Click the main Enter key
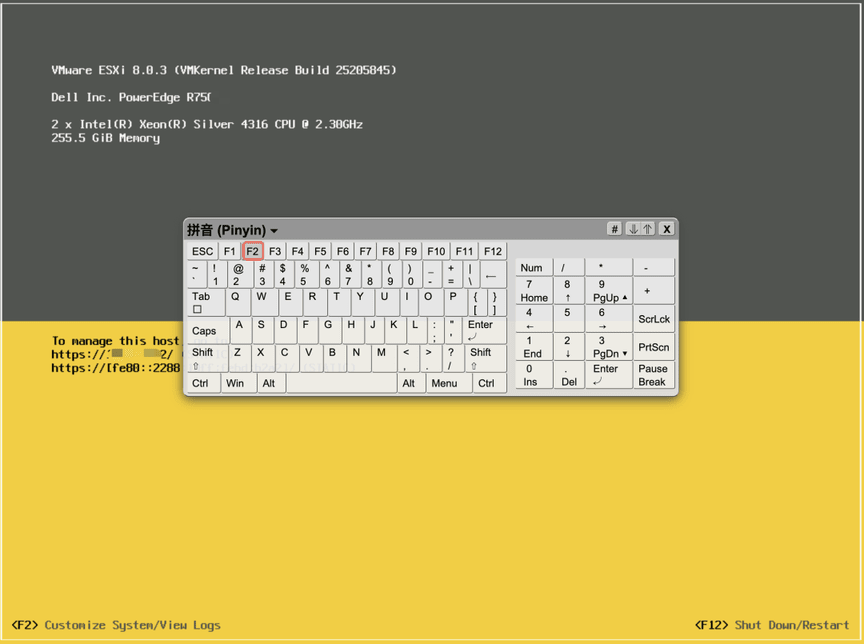 click(x=485, y=331)
